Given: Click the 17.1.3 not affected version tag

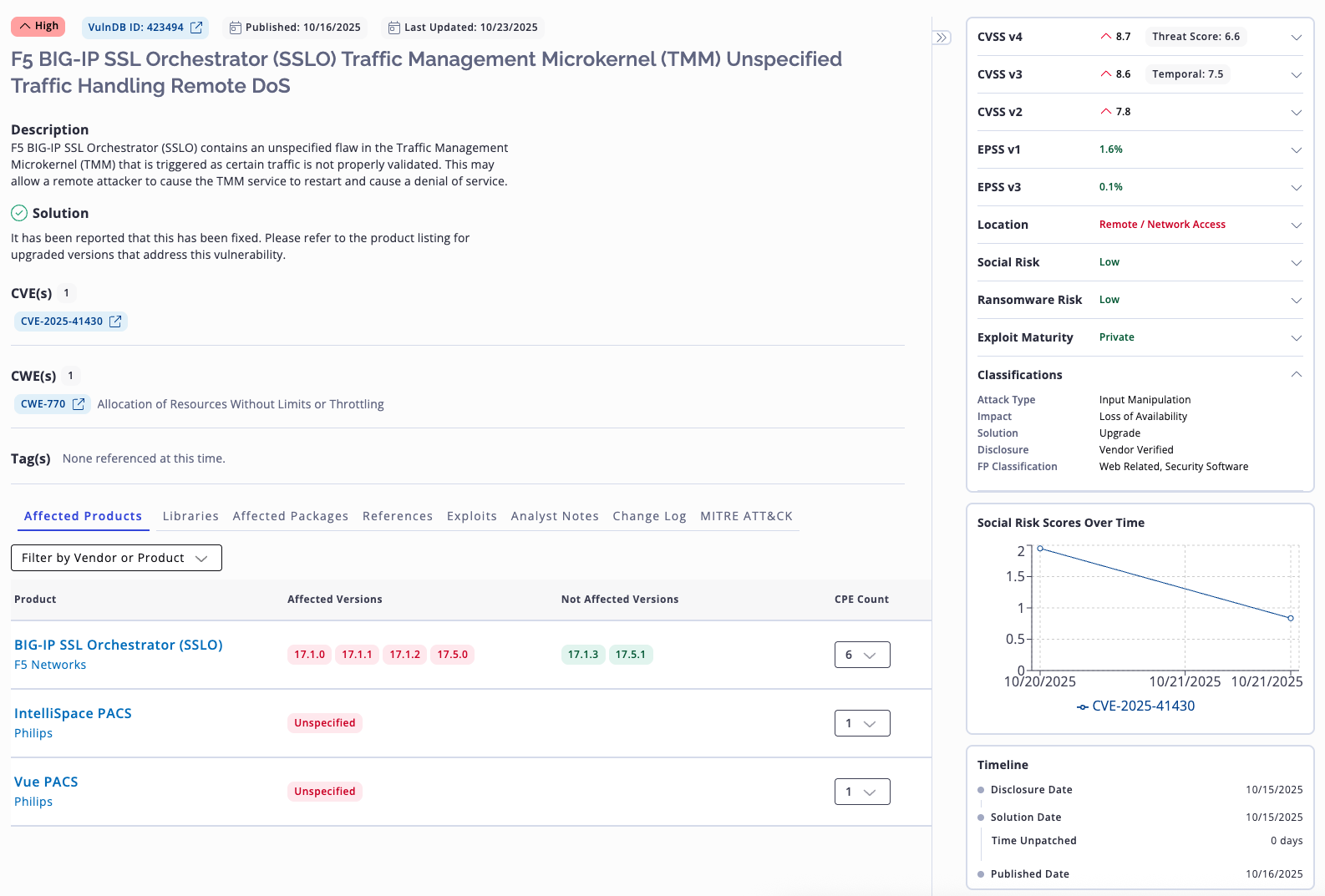Looking at the screenshot, I should point(583,655).
